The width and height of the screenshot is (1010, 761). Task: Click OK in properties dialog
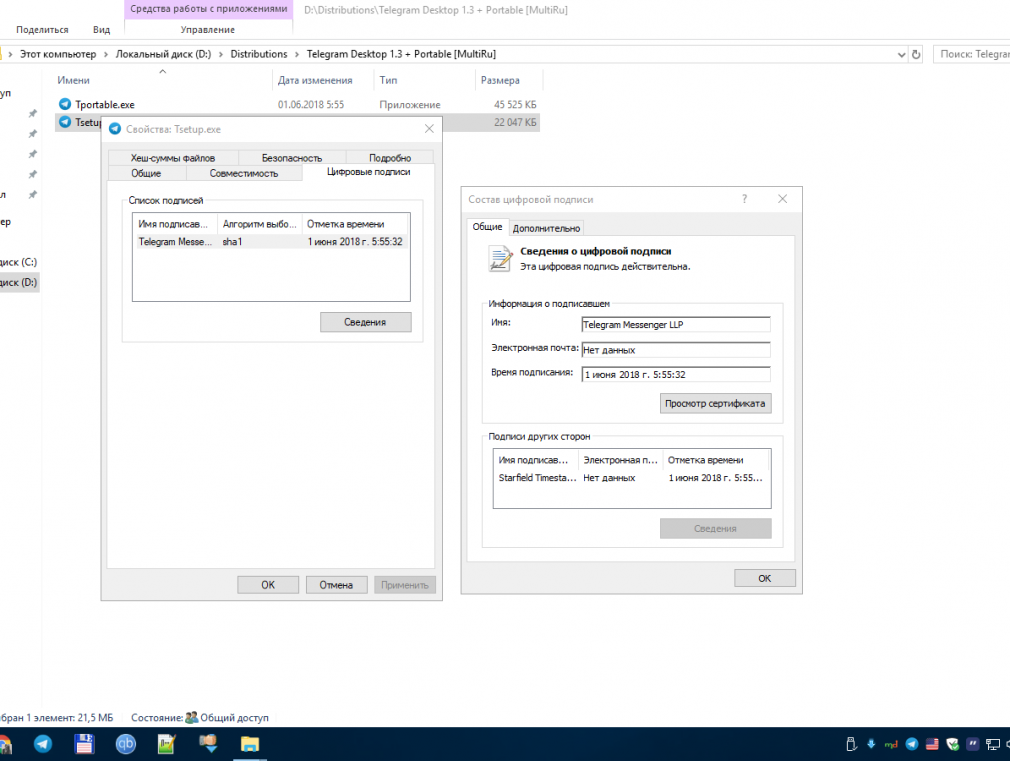(x=268, y=584)
